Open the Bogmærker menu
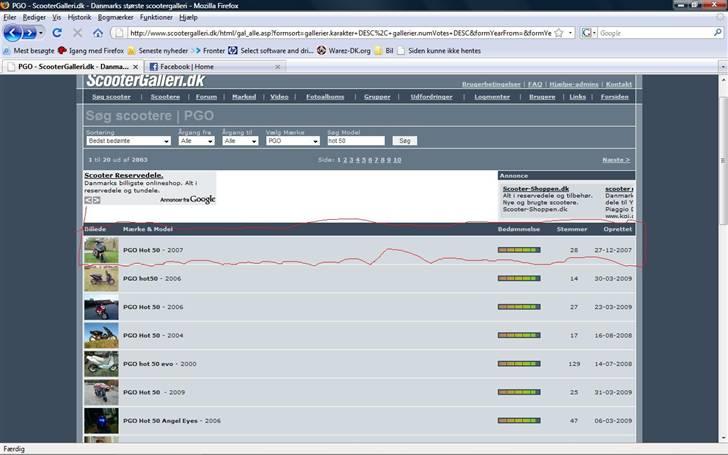 tap(115, 17)
